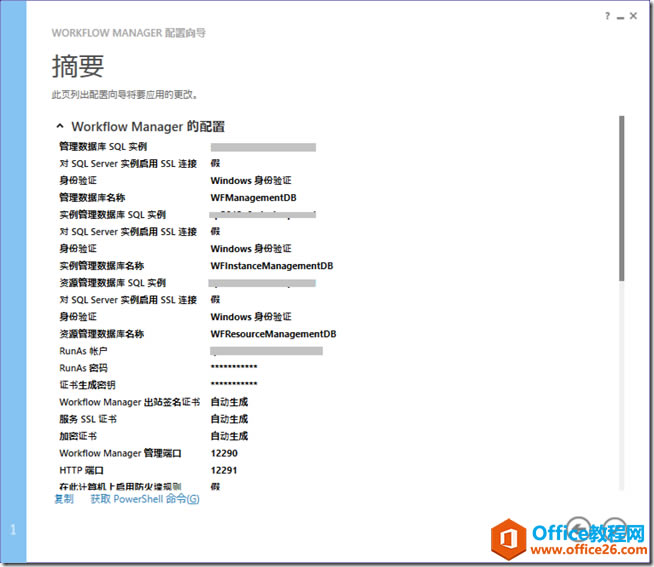Select the 资源管理数据库名称 label
The height and width of the screenshot is (567, 654).
click(101, 333)
